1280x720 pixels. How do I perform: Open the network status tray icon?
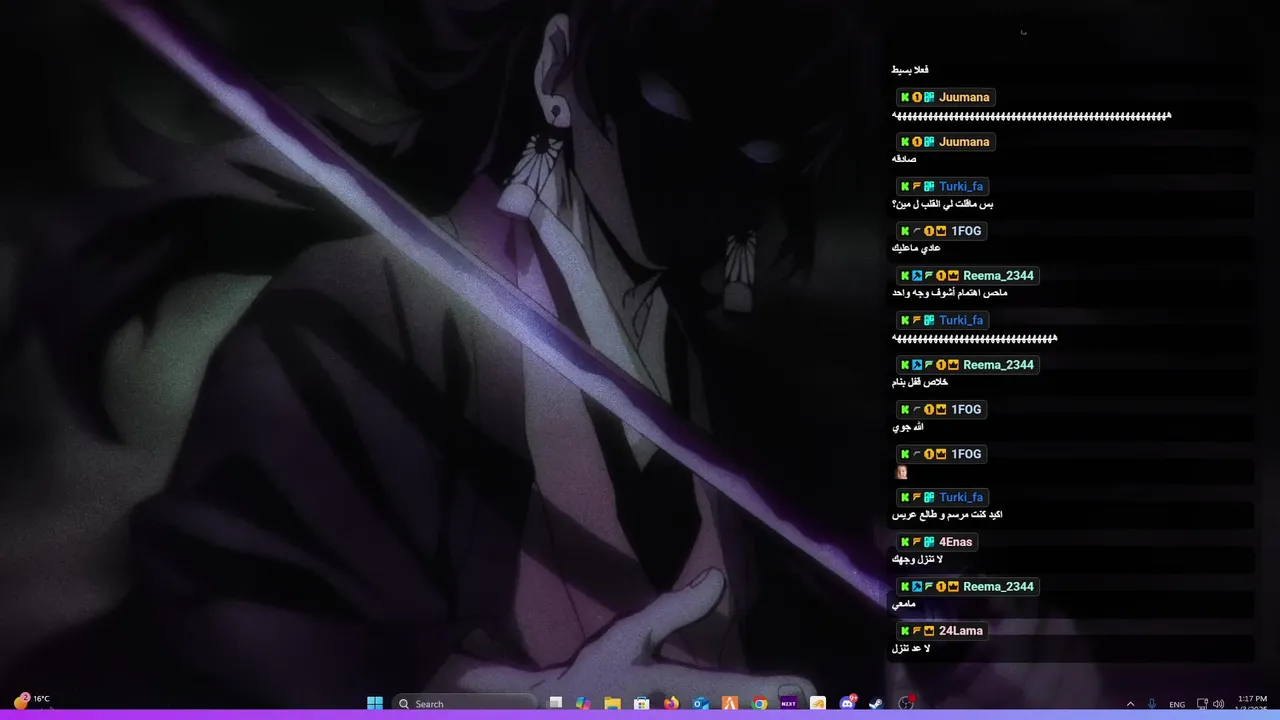point(1203,704)
